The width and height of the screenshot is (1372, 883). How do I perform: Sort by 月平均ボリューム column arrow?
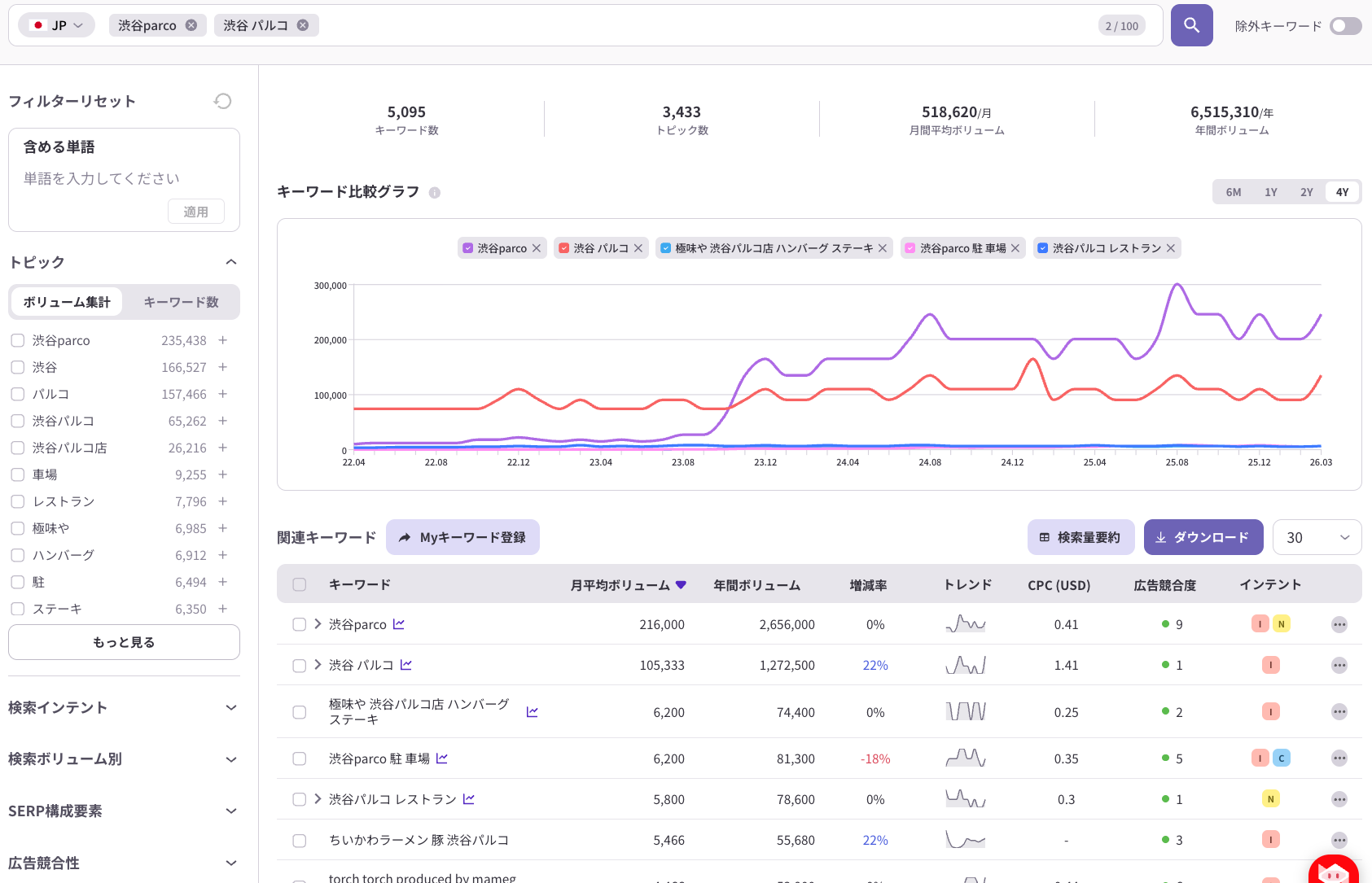(x=682, y=585)
